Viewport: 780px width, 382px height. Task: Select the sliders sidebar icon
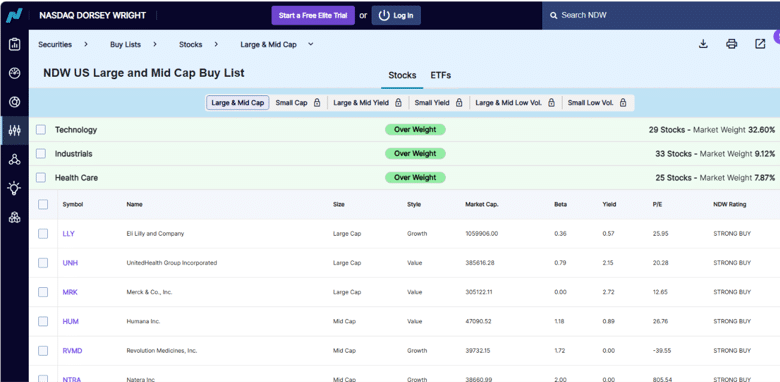(x=14, y=131)
